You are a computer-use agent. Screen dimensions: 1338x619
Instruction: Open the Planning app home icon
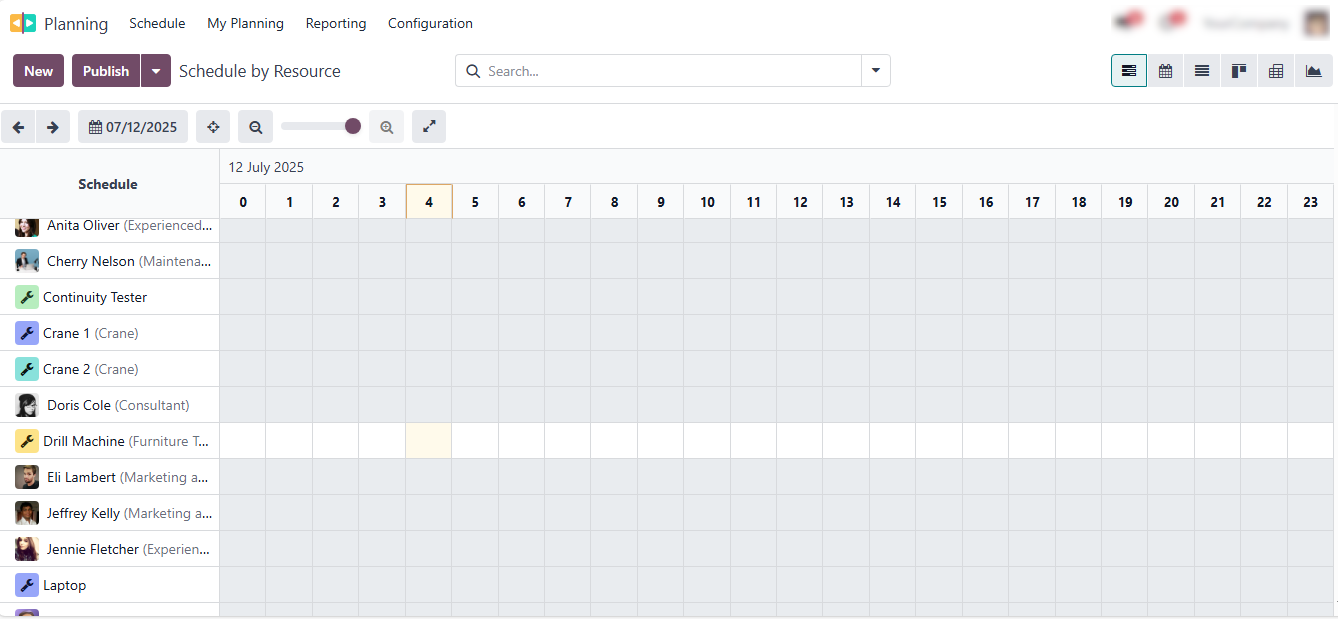click(x=22, y=22)
